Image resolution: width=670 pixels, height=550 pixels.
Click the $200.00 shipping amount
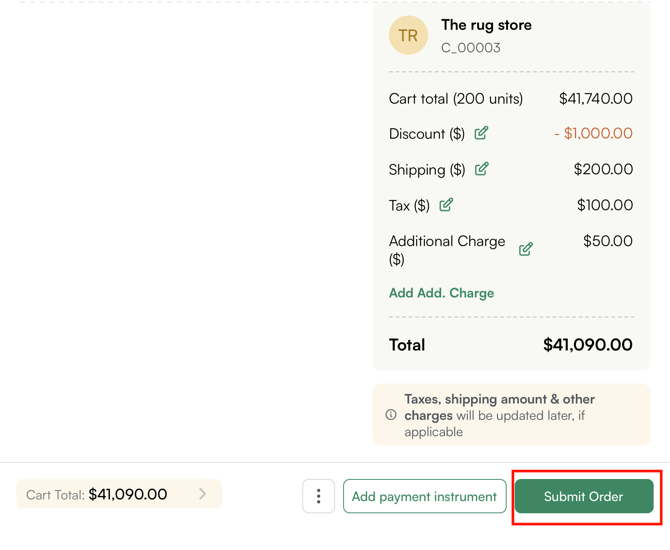tap(603, 169)
